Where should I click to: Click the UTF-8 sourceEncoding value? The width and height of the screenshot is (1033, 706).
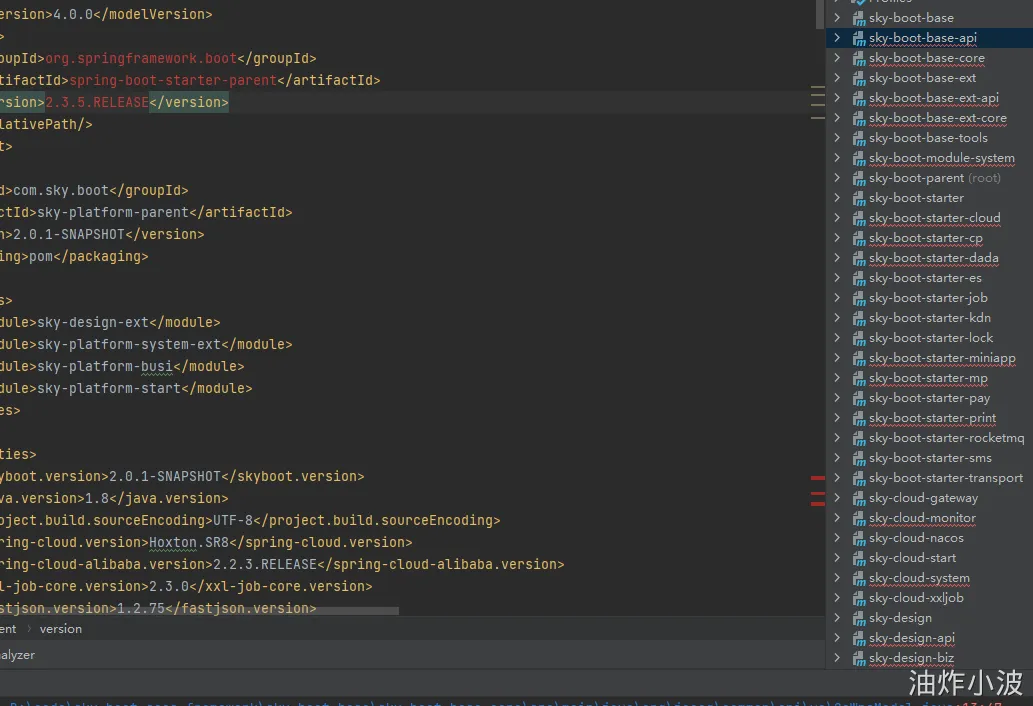click(233, 520)
